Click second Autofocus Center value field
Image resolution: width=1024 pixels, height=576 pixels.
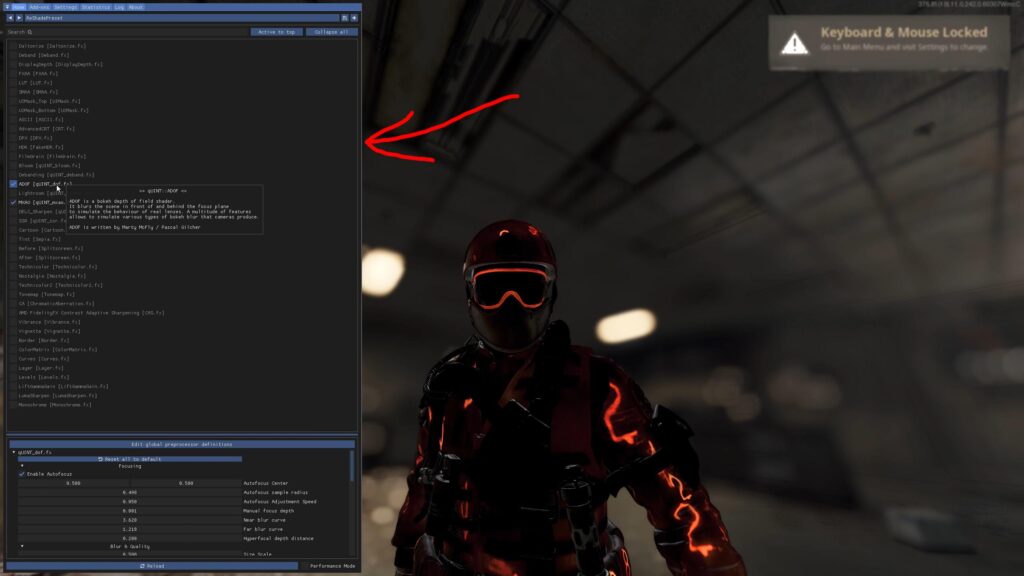tap(186, 483)
